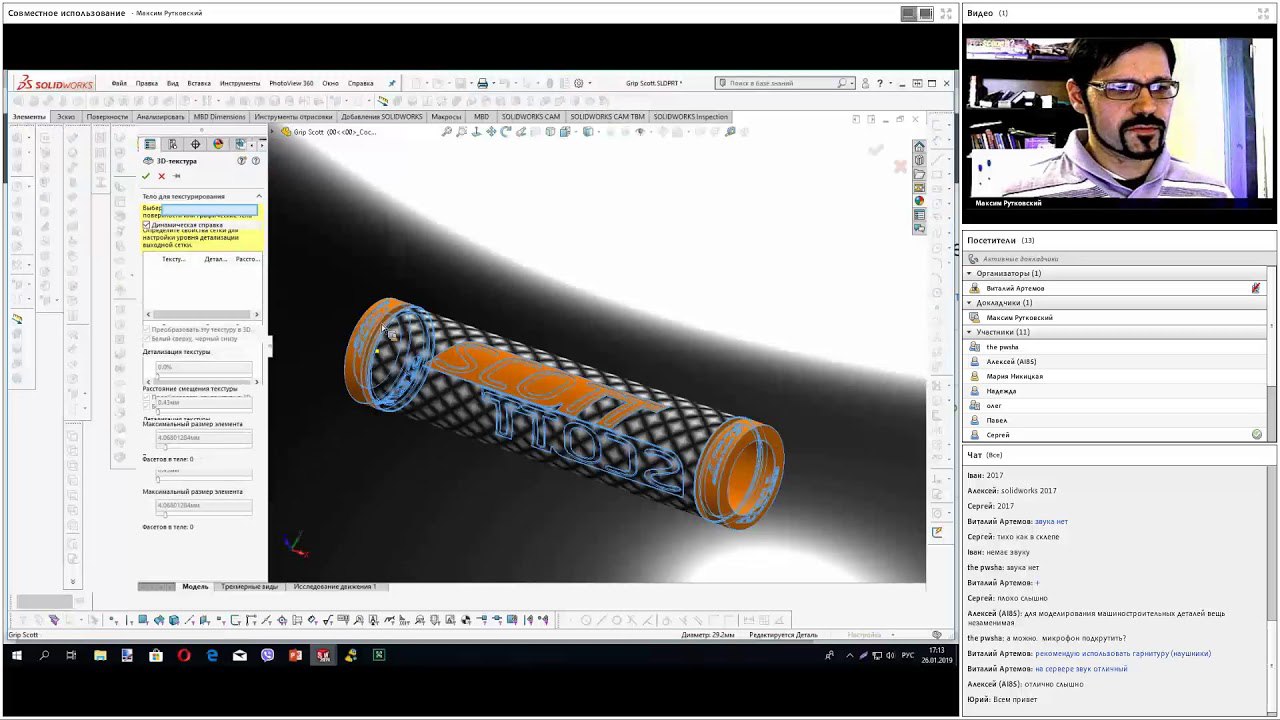Click Текстура column header in texture table
Image resolution: width=1280 pixels, height=720 pixels.
pyautogui.click(x=174, y=259)
